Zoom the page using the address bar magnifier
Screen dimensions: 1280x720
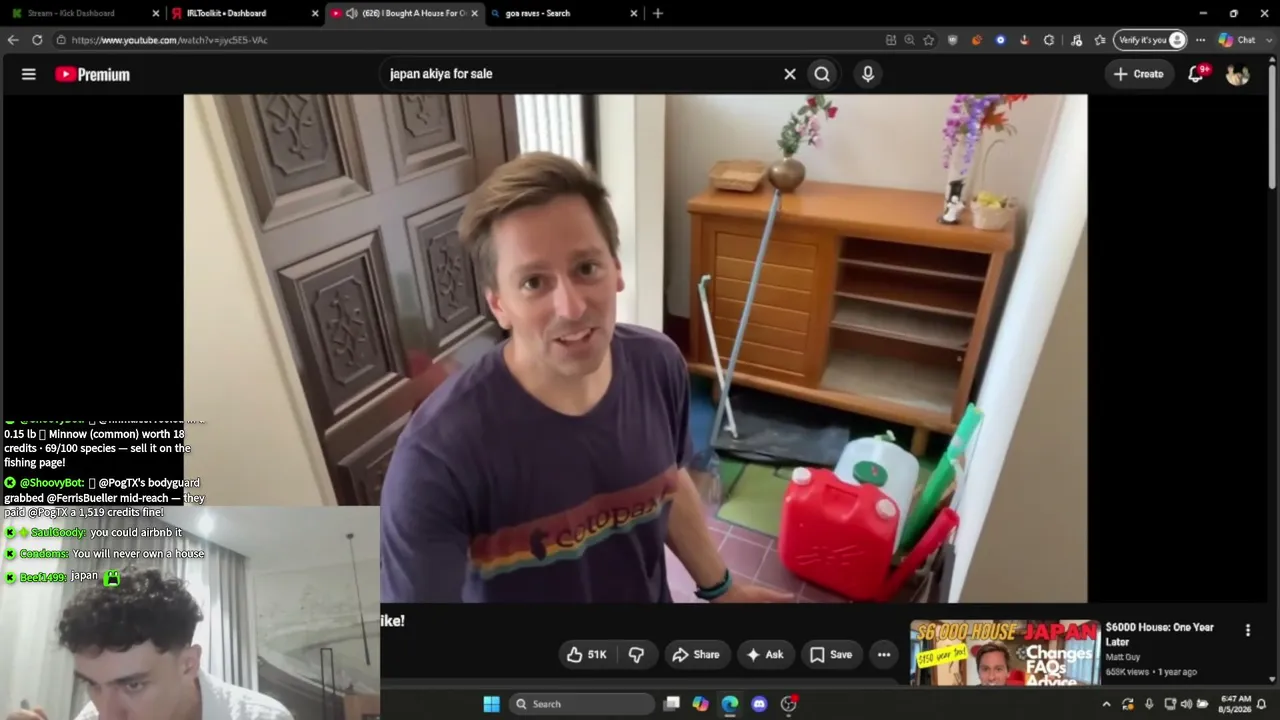pos(910,40)
